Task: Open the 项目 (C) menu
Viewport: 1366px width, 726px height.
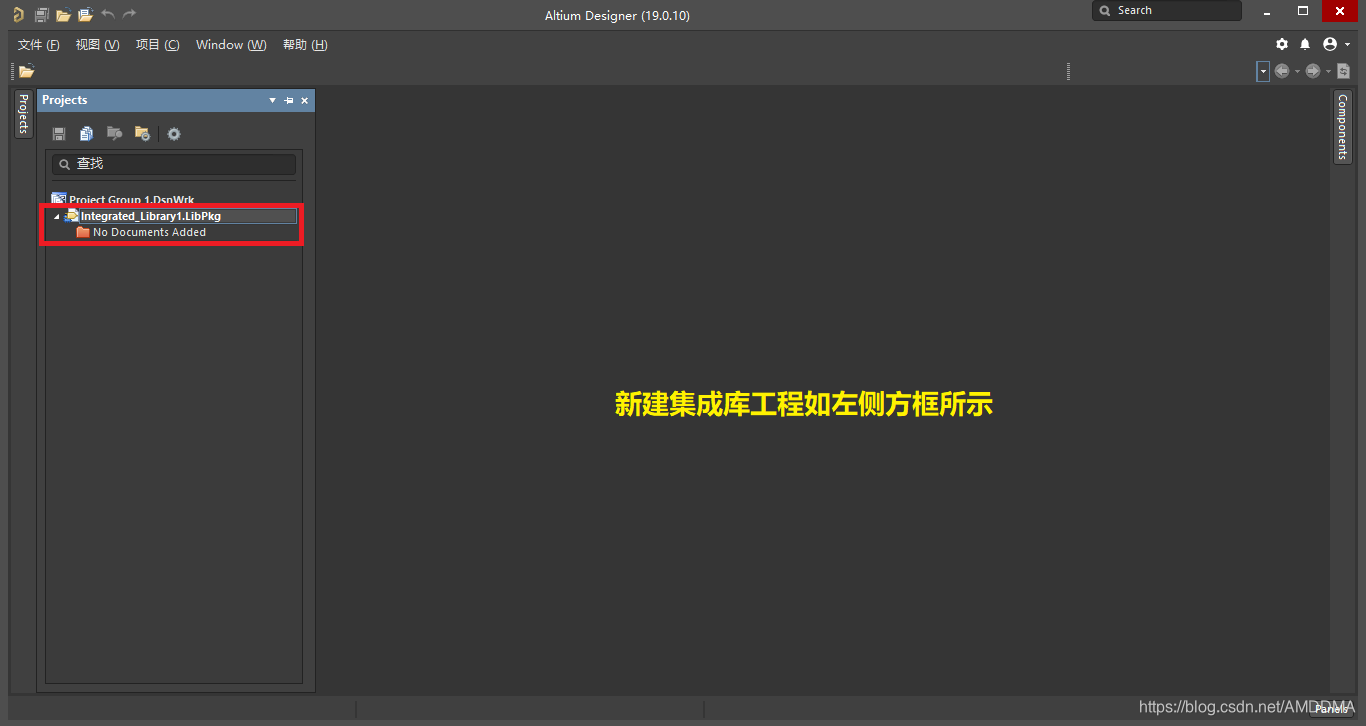Action: (157, 45)
